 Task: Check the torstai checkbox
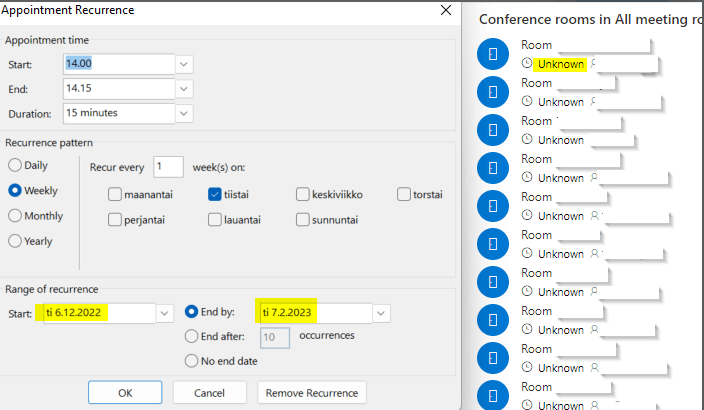click(404, 194)
